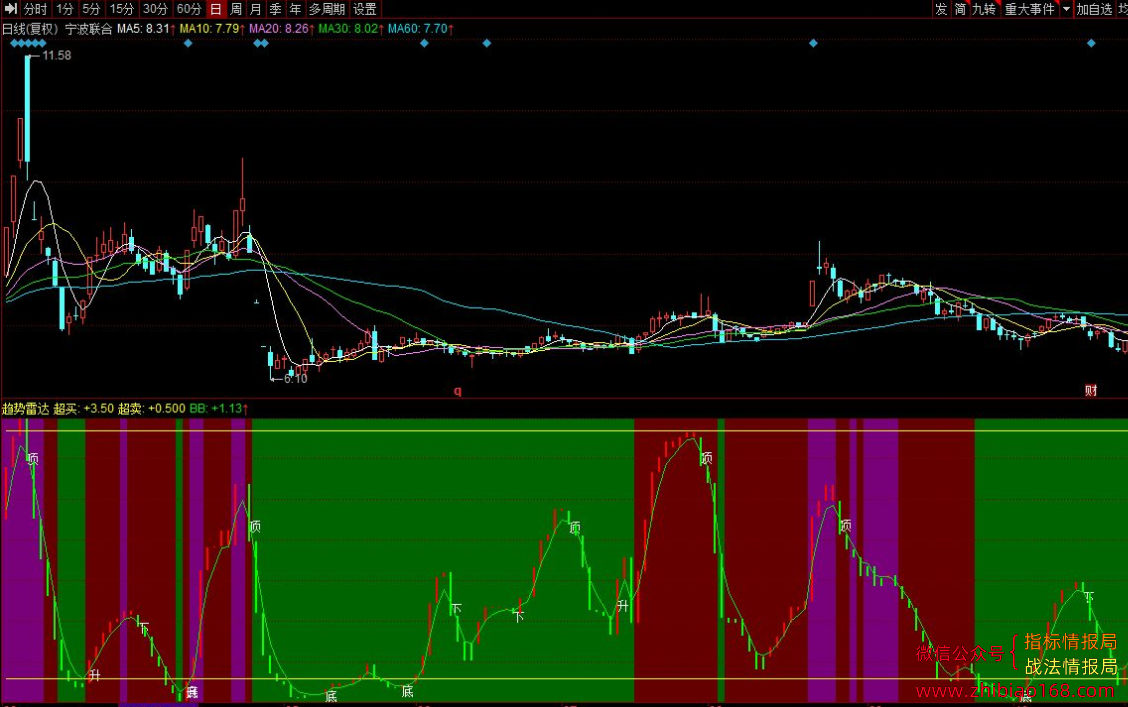Switch chart to the 15分 period
The height and width of the screenshot is (707, 1128).
(122, 9)
